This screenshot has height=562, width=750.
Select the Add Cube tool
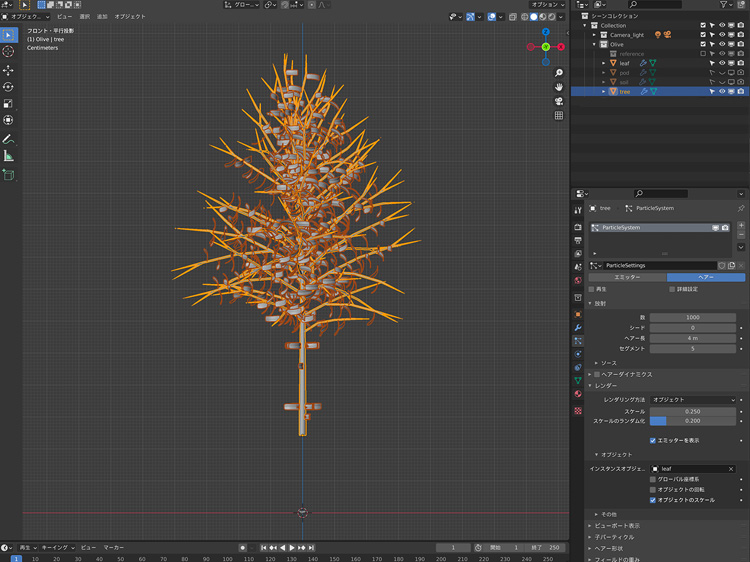(9, 175)
